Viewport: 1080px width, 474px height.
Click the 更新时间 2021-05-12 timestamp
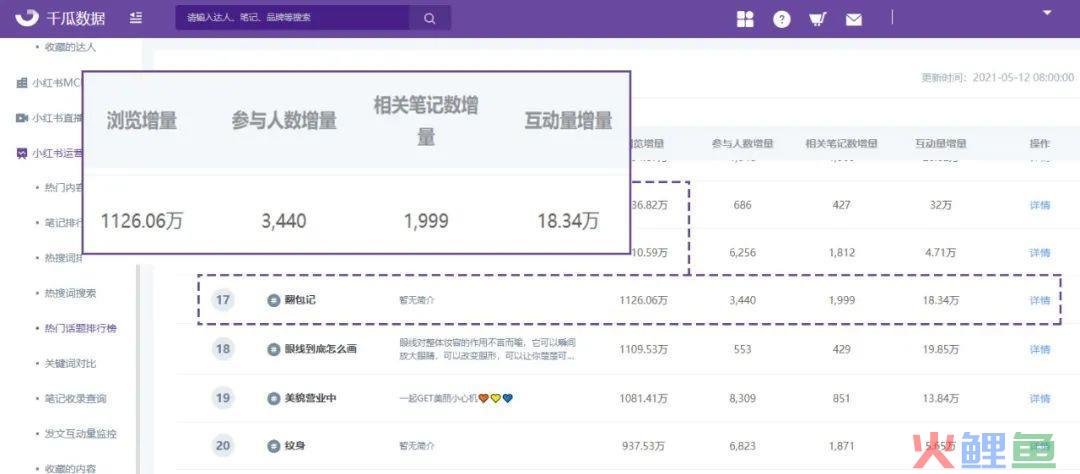coord(997,77)
